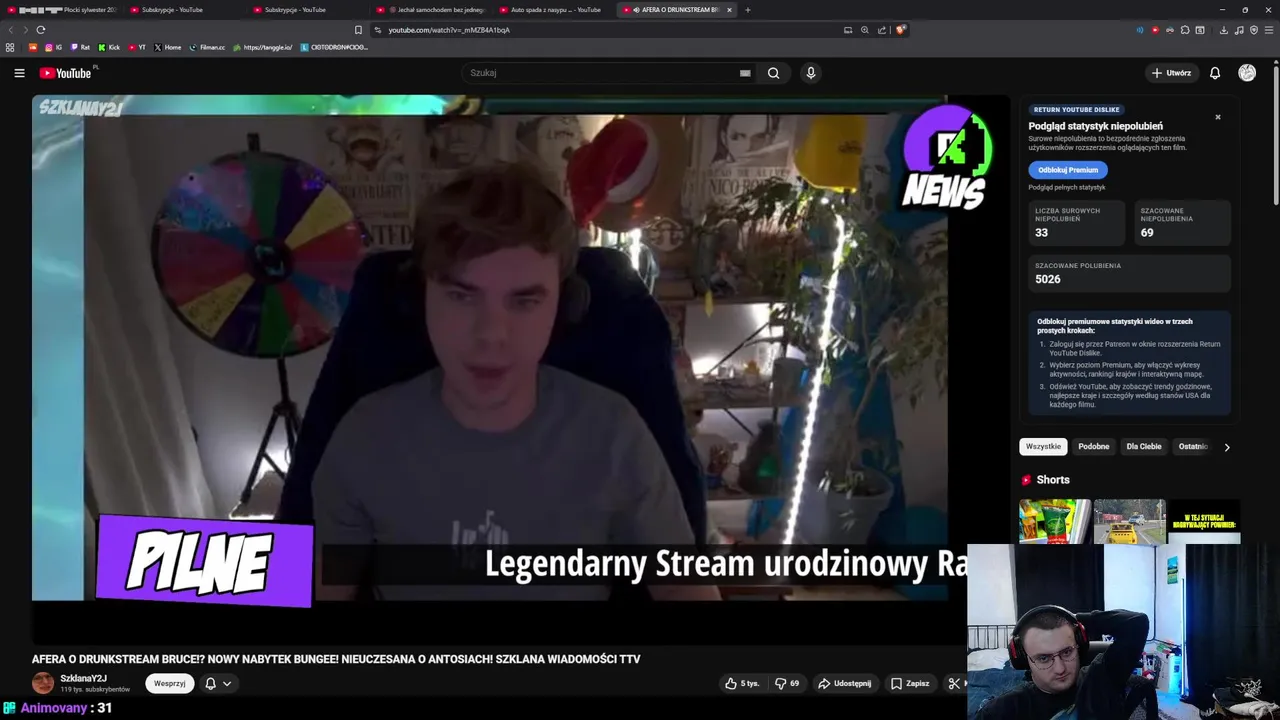Select the video title text
1280x720 pixels.
(336, 659)
